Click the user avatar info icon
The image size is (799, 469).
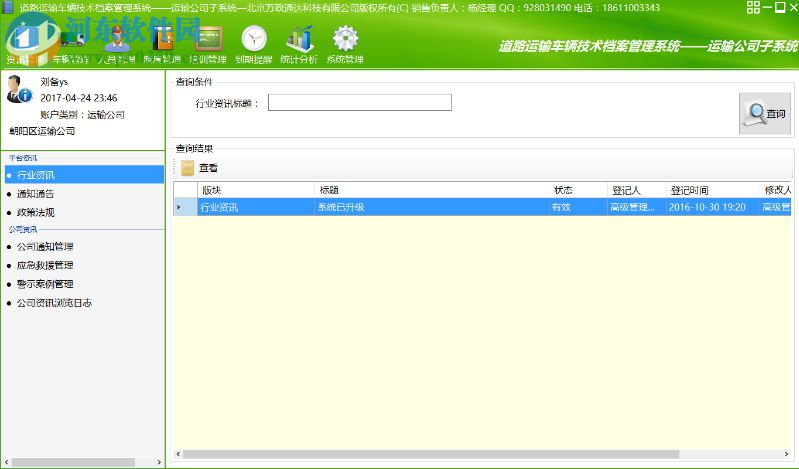(19, 89)
